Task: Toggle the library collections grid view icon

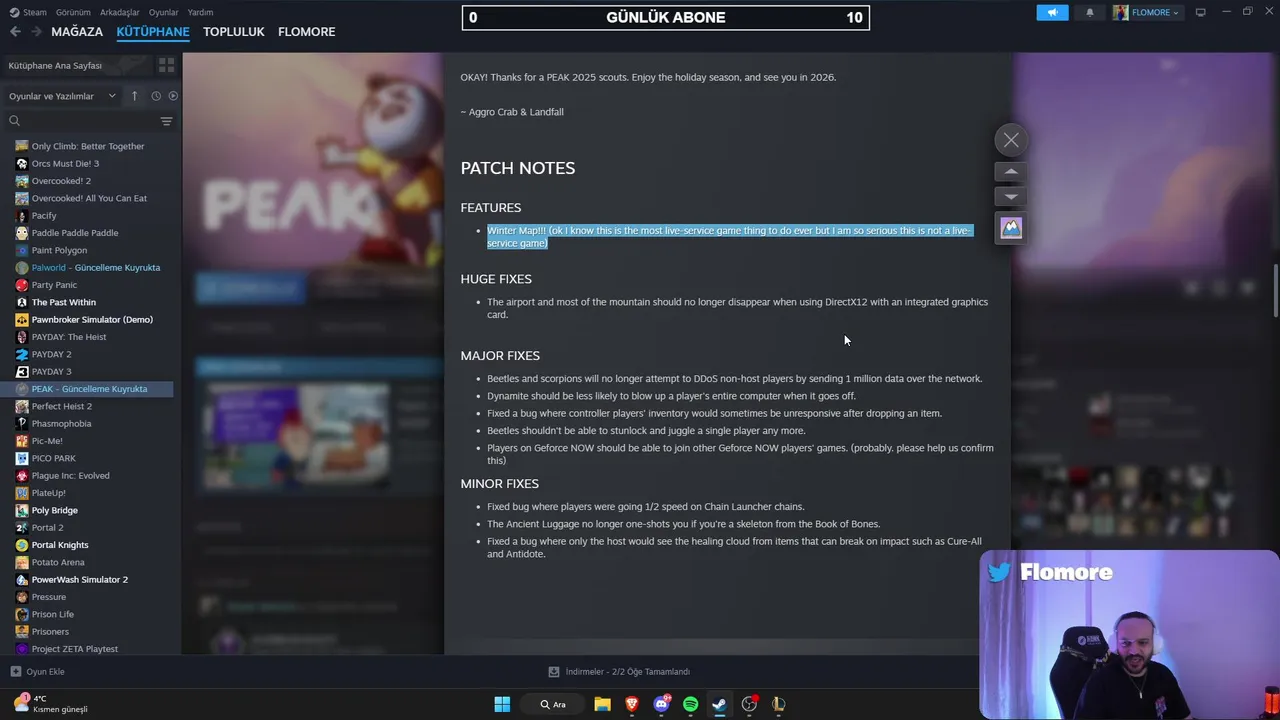Action: [166, 65]
